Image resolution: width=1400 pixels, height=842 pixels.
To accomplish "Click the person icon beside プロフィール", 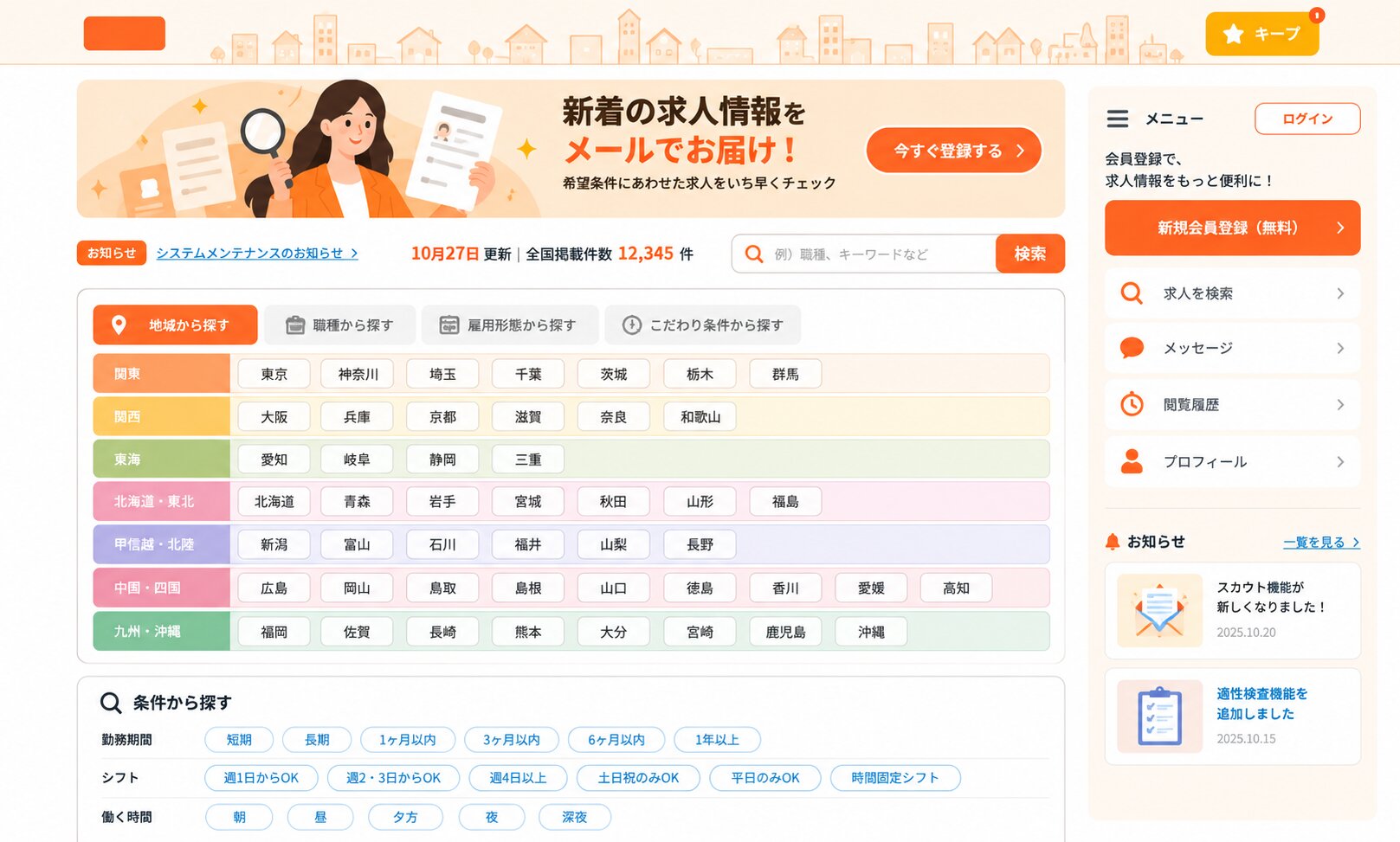I will [1132, 461].
